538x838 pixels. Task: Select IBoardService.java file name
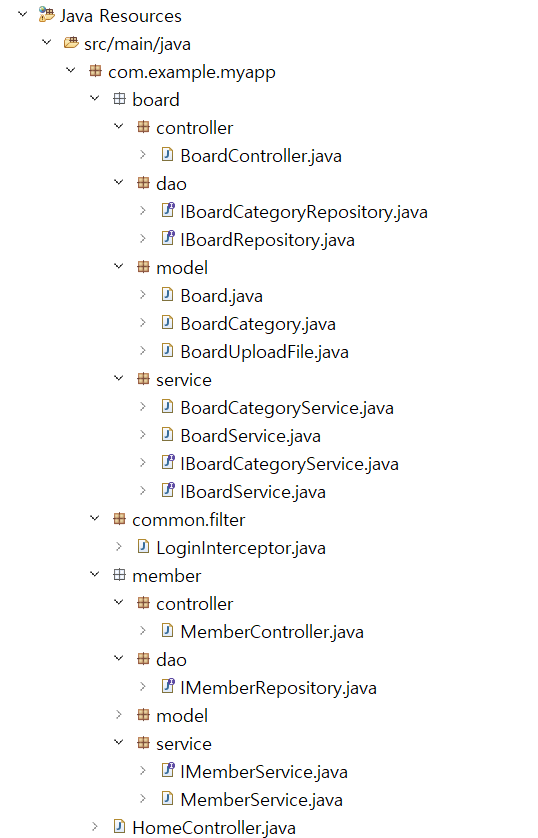pyautogui.click(x=253, y=492)
